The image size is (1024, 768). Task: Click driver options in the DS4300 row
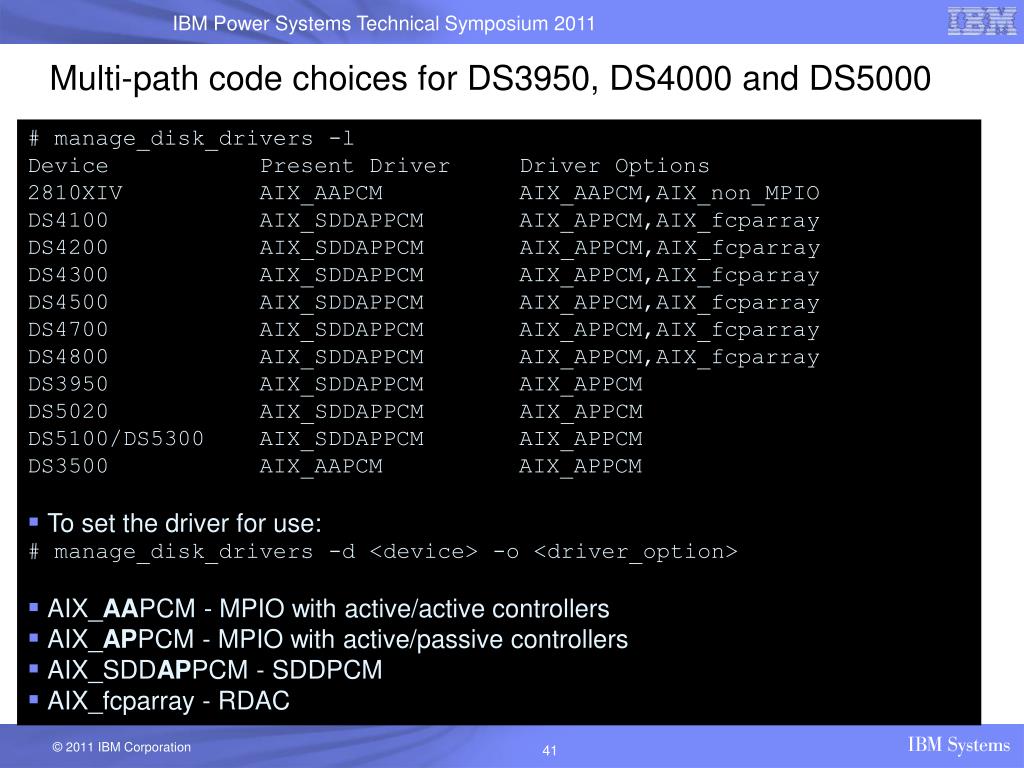(669, 276)
